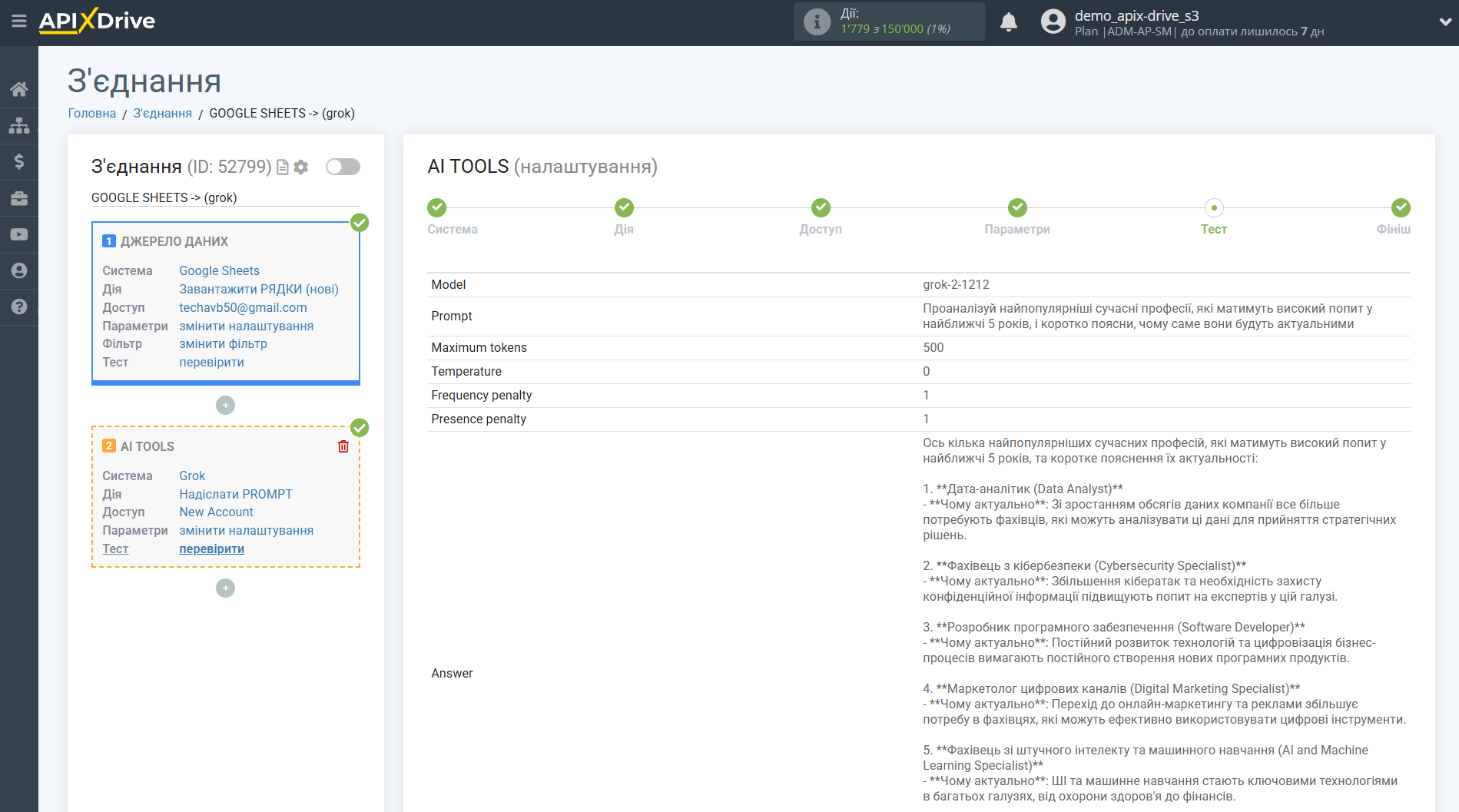Open connection settings gear icon

click(301, 167)
